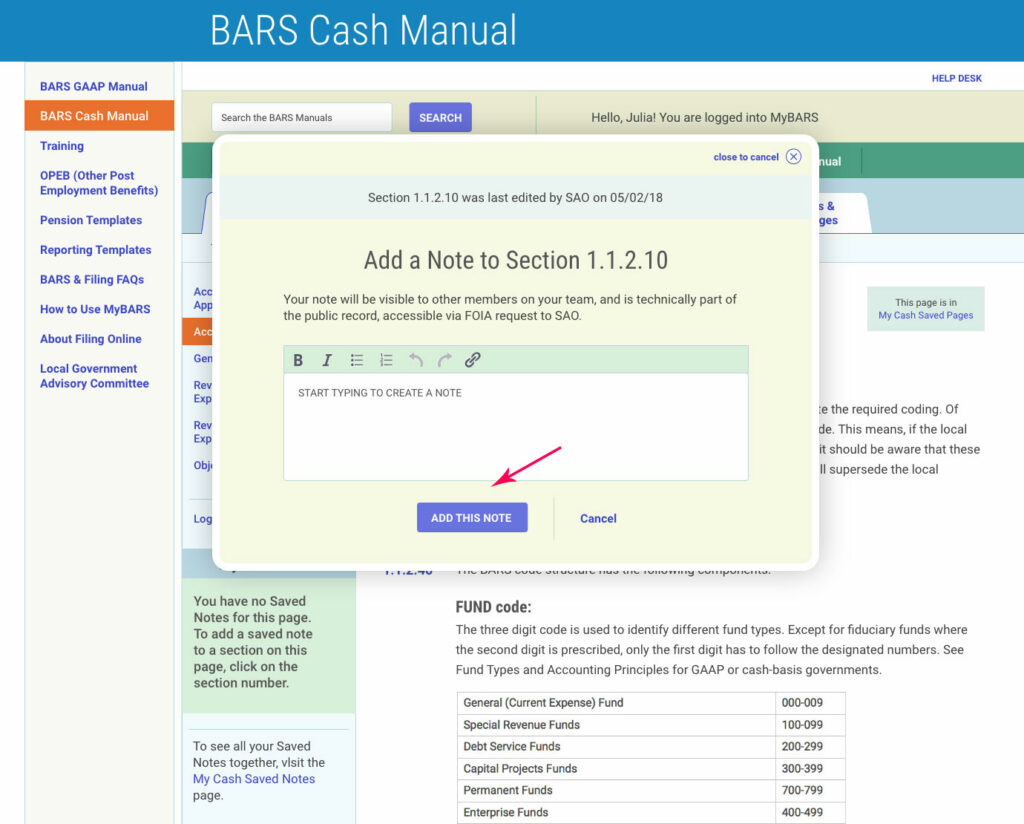This screenshot has width=1024, height=824.
Task: Focus the note text area
Action: click(516, 427)
